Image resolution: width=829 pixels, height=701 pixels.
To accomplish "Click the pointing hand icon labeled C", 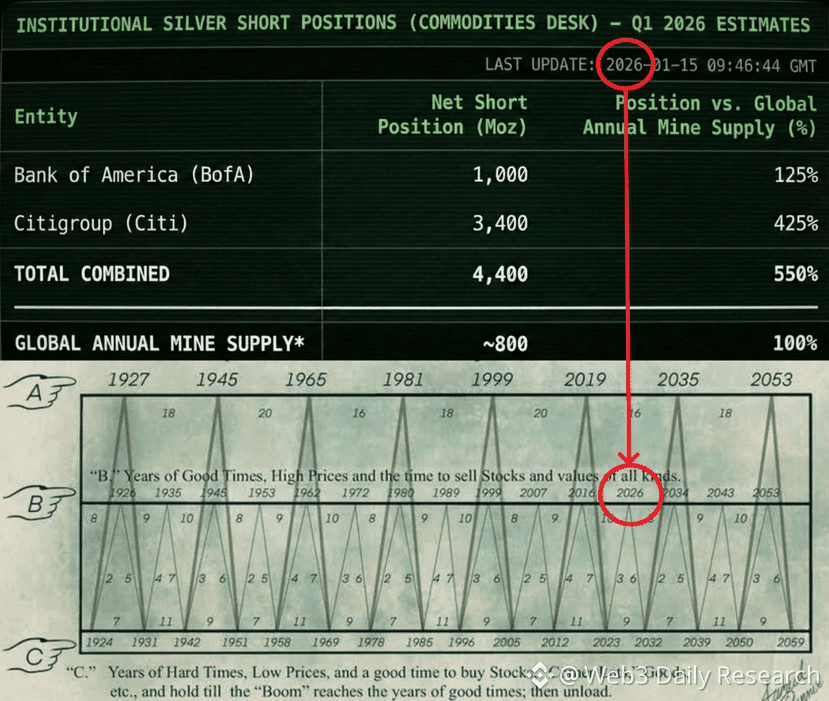I will coord(39,656).
